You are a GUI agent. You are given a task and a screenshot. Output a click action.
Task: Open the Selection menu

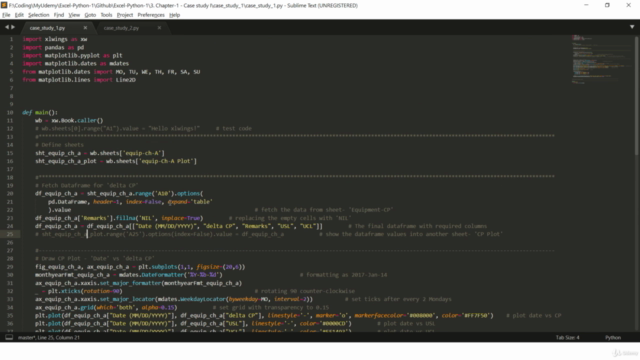click(x=39, y=15)
